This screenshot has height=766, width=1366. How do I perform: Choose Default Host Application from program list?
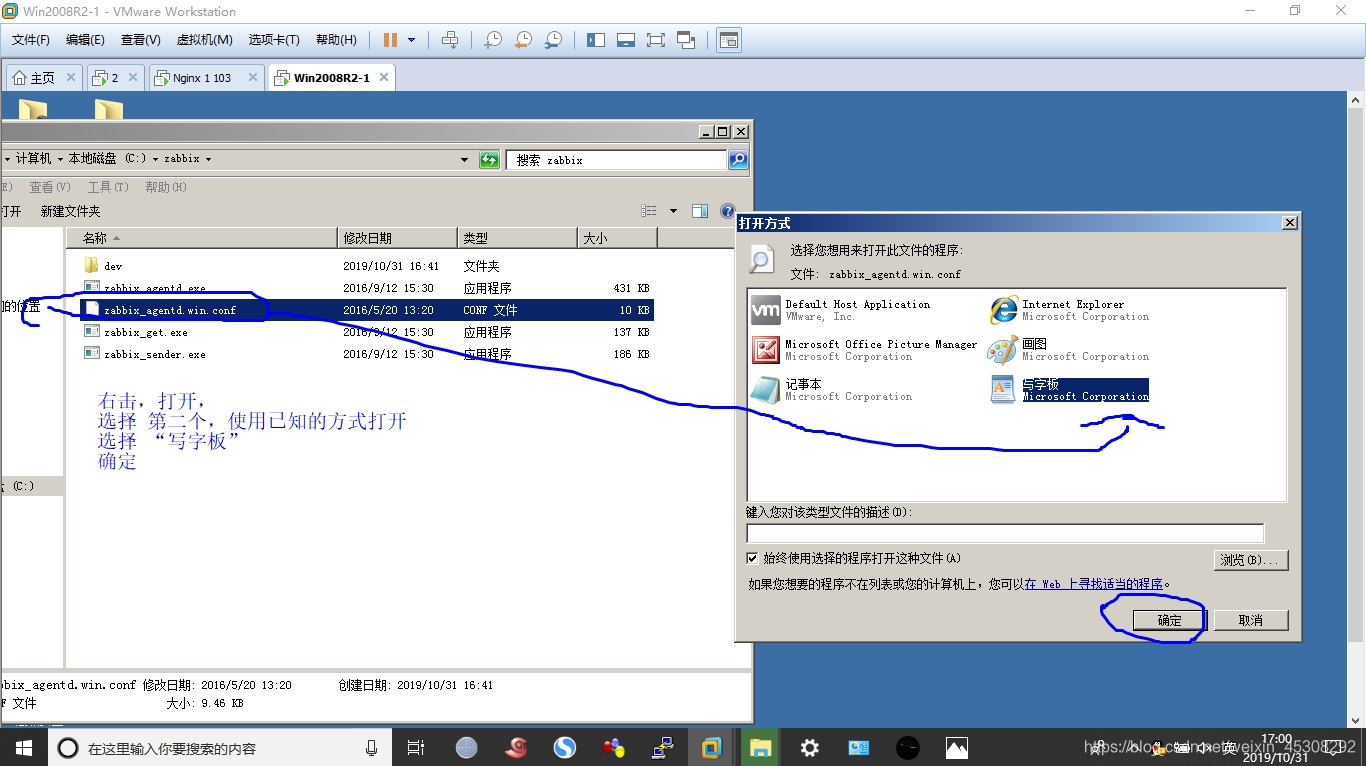click(x=840, y=310)
